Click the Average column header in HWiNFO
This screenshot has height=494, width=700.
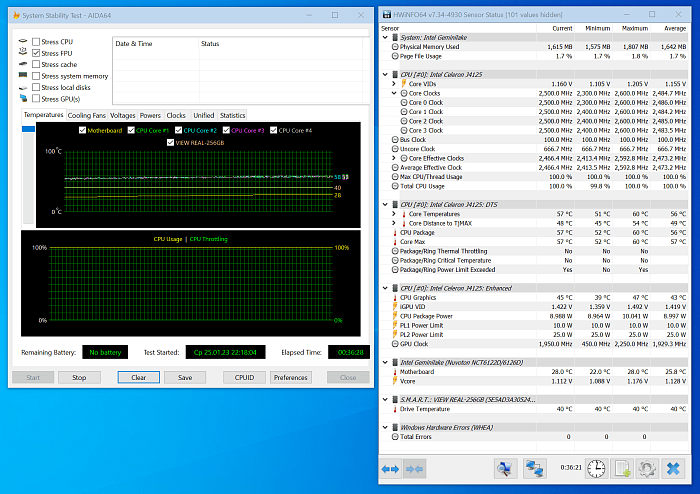(669, 28)
